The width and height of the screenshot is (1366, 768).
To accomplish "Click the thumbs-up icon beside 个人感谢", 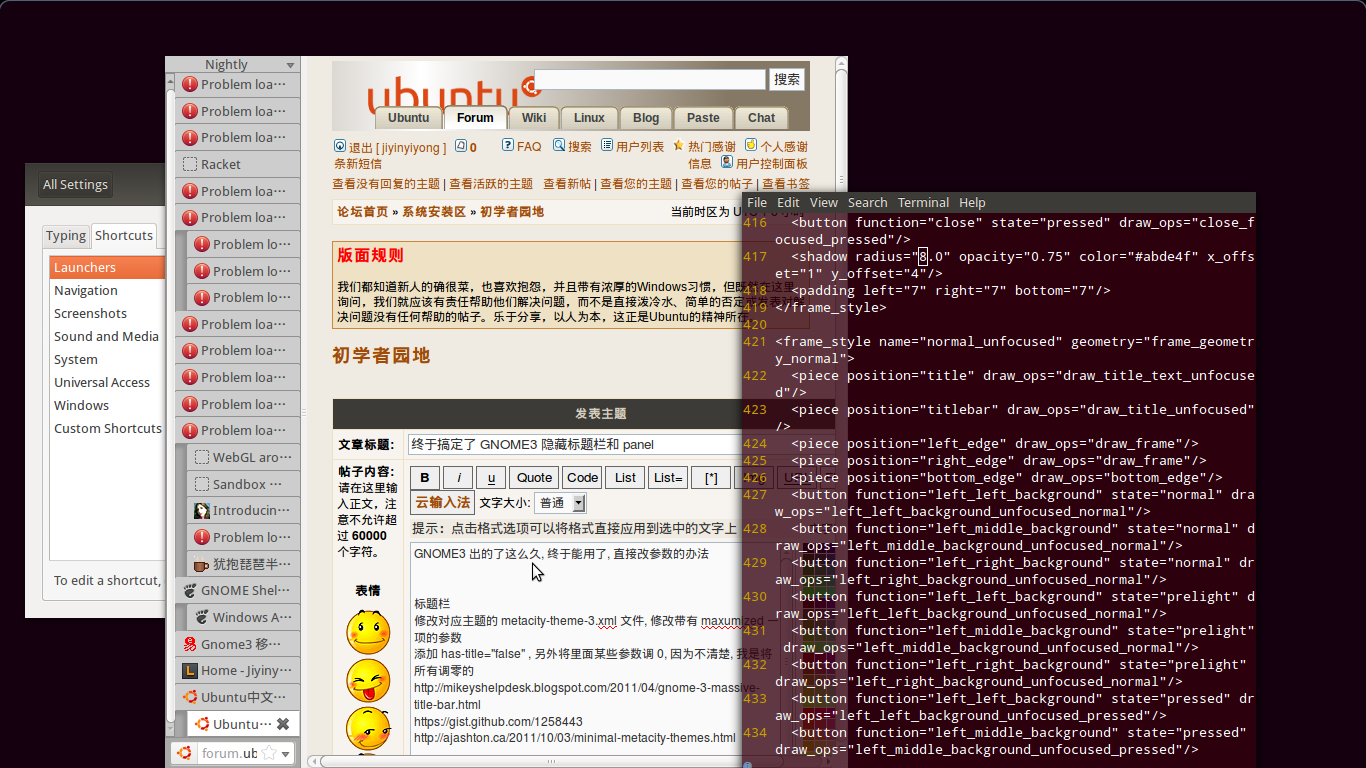I will coord(751,145).
